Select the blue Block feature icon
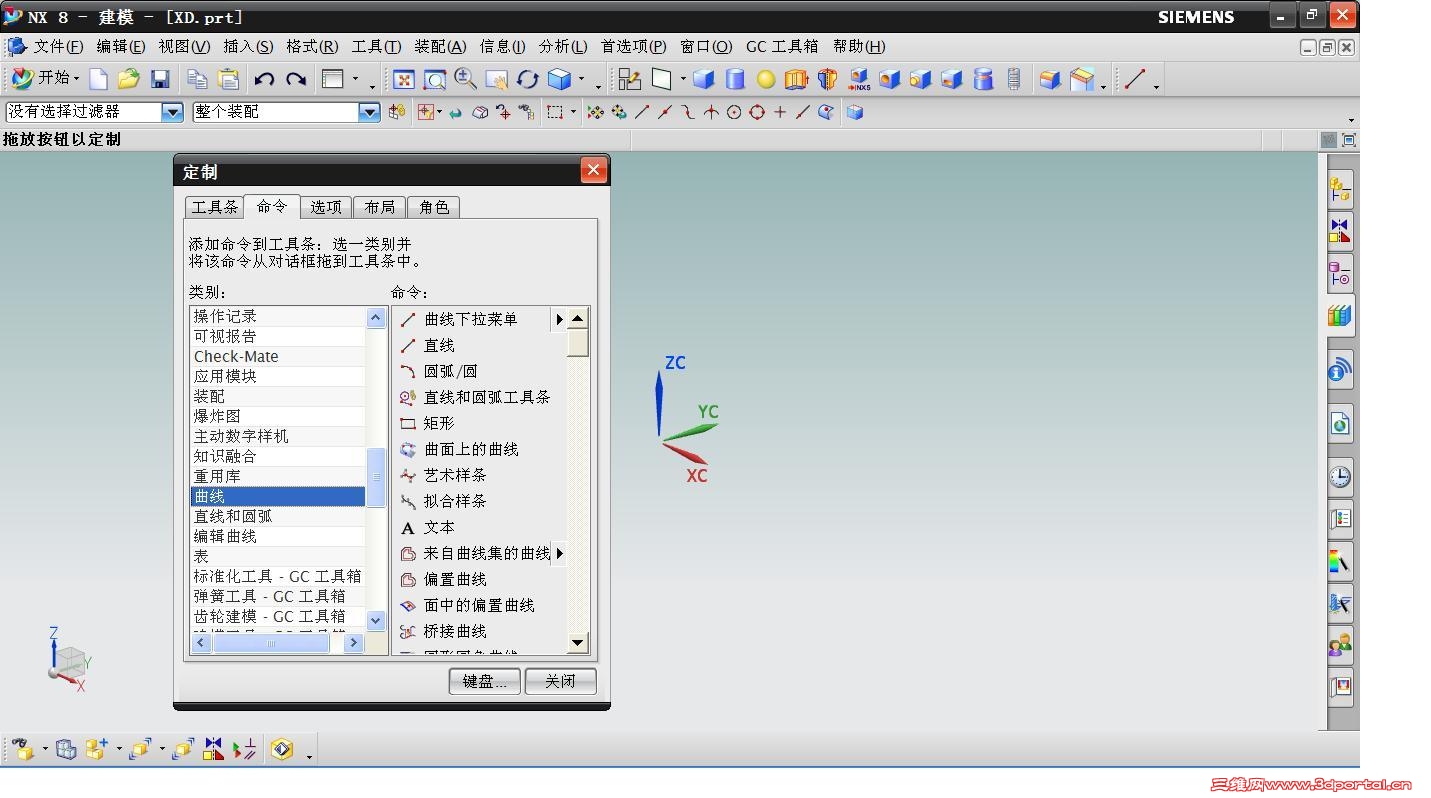1431x798 pixels. (x=704, y=79)
